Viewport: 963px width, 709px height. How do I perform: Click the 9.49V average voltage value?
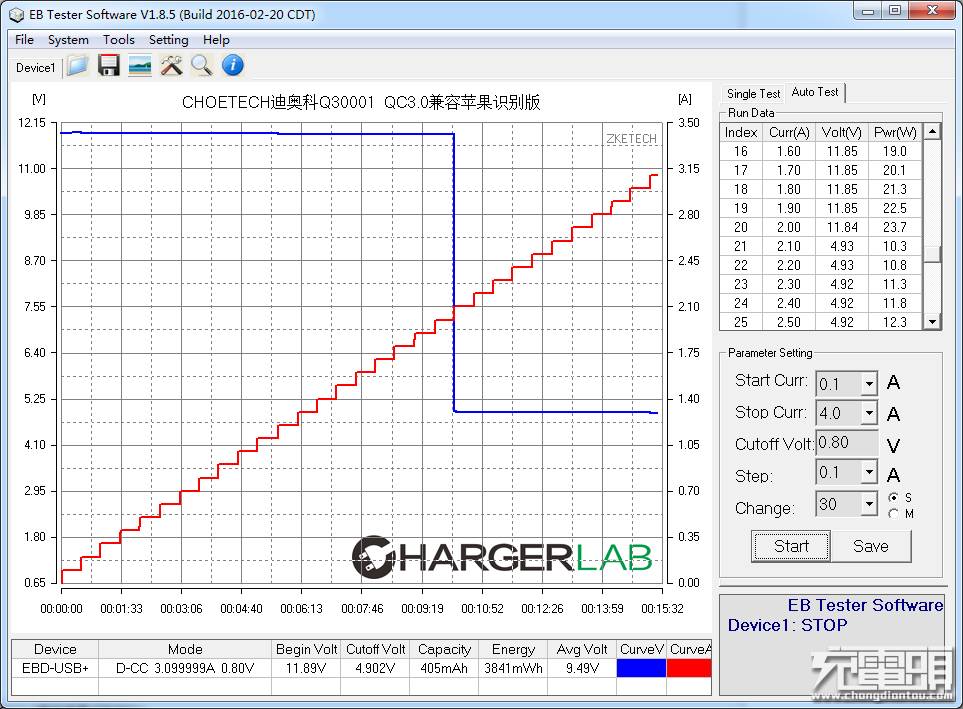pyautogui.click(x=582, y=668)
